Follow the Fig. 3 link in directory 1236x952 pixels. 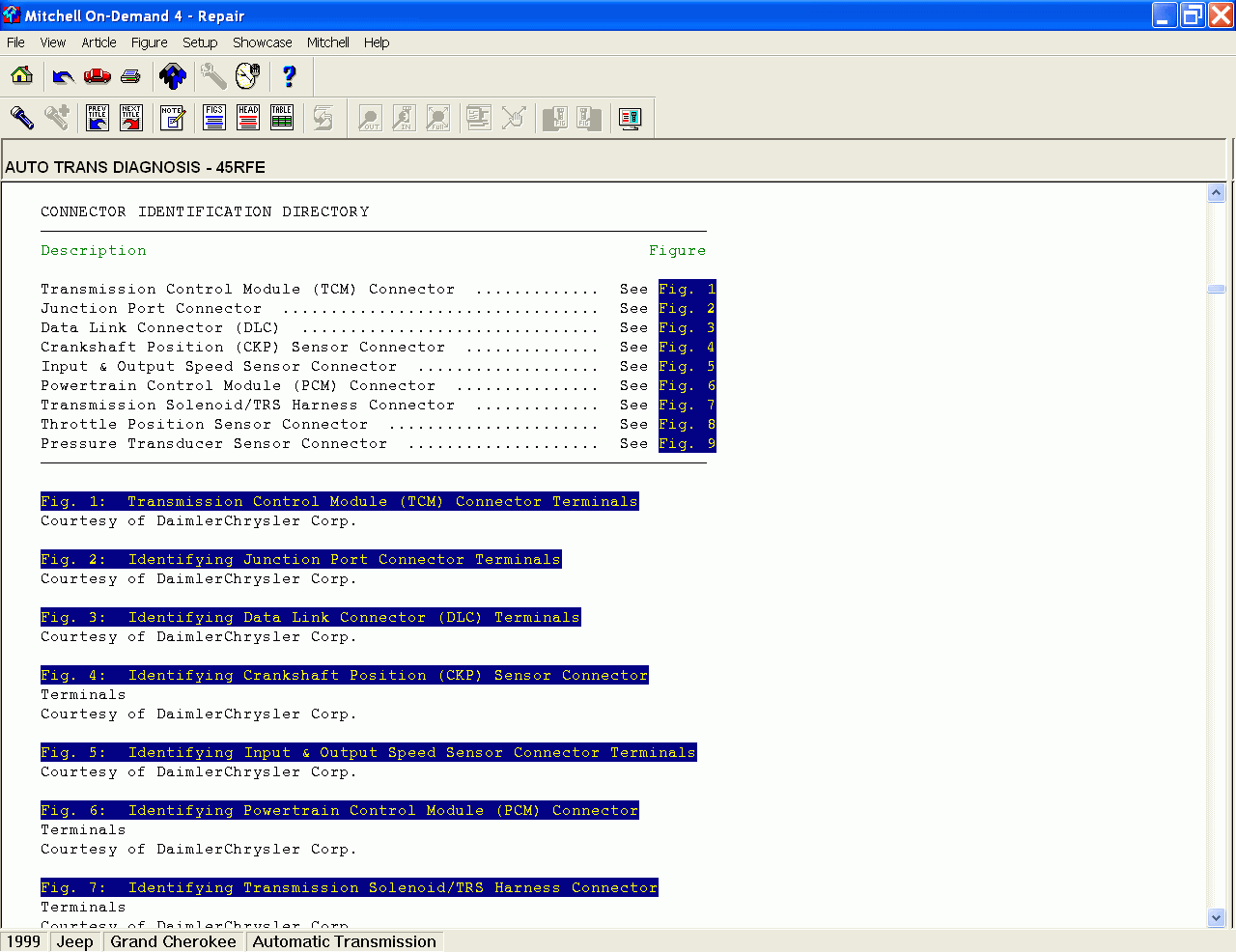click(688, 327)
